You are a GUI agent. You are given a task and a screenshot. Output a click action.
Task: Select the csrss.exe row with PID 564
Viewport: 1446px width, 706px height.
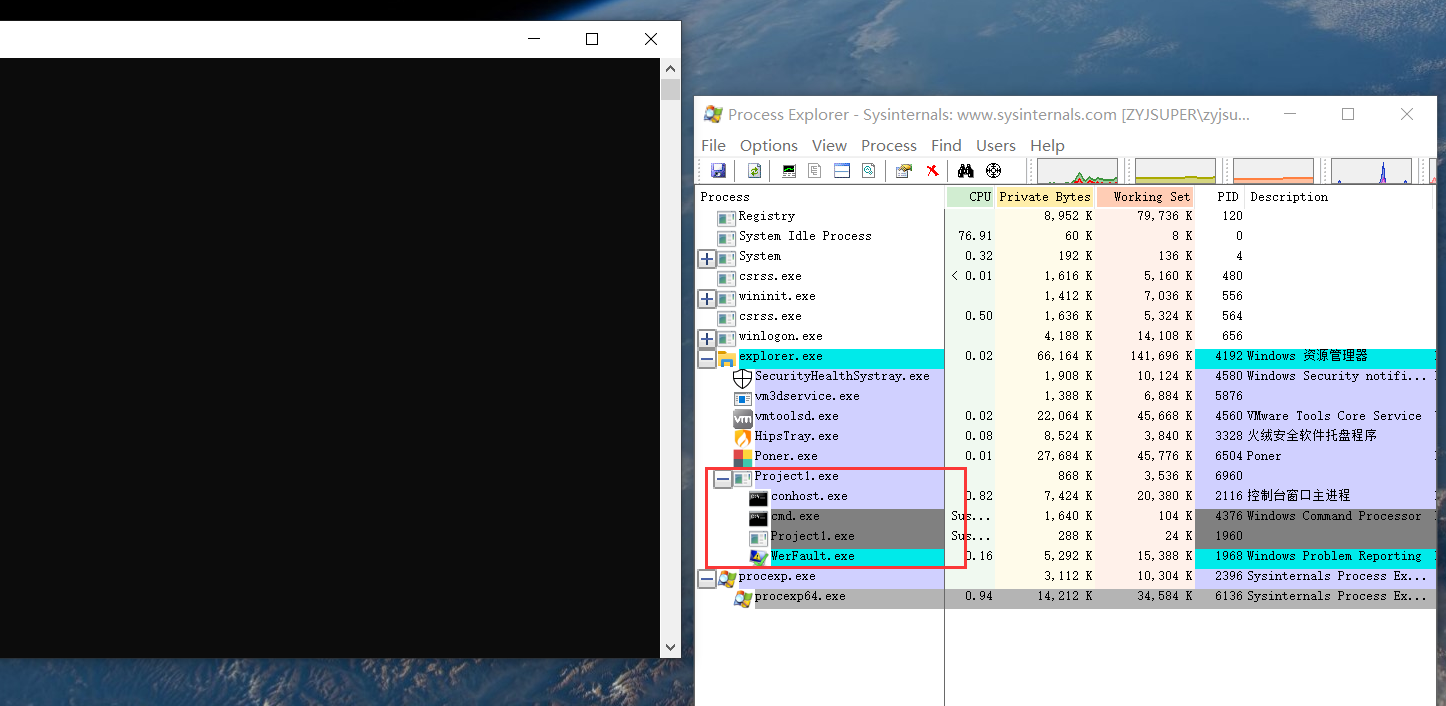(x=1065, y=316)
